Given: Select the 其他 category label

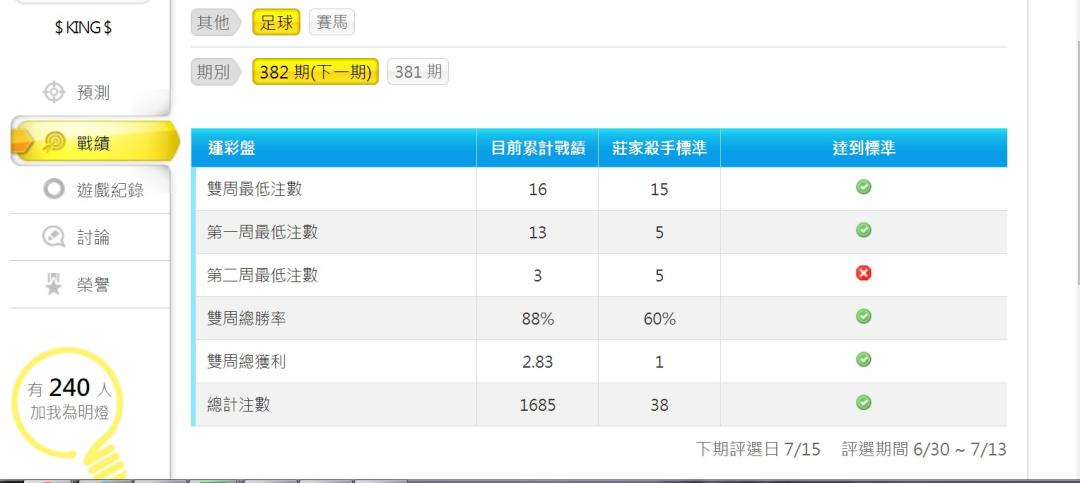Looking at the screenshot, I should [x=215, y=22].
